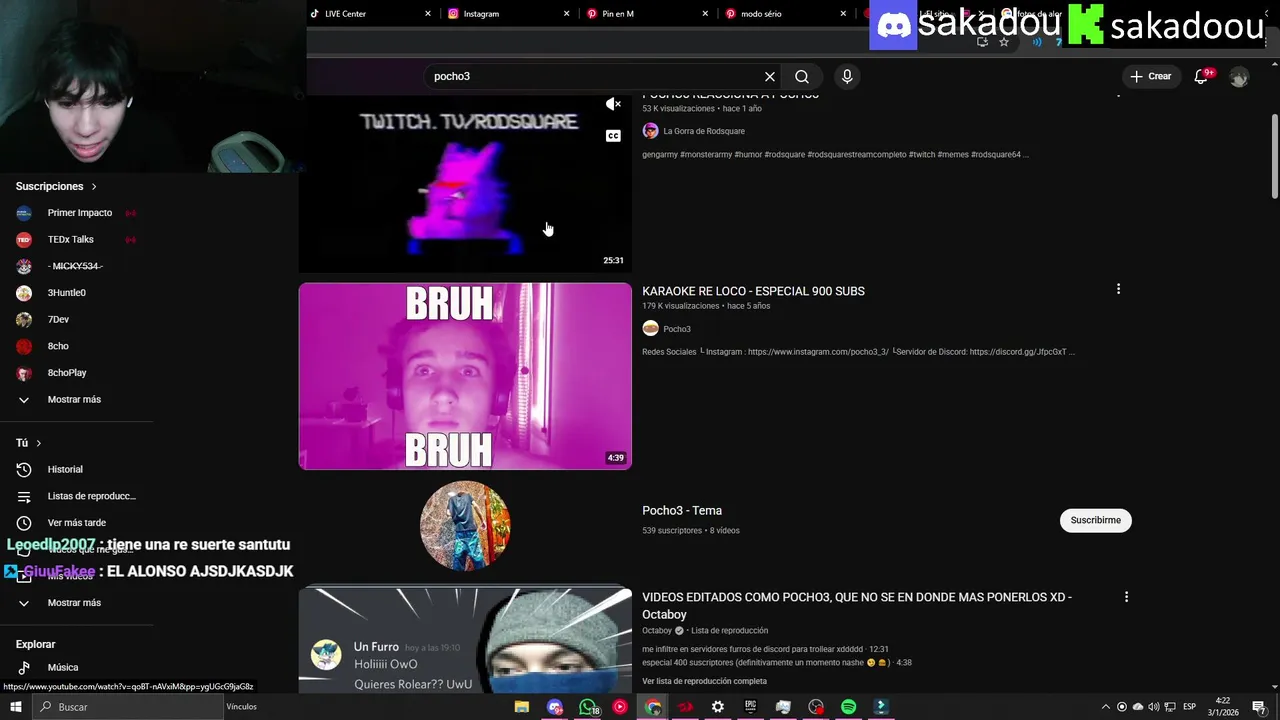The width and height of the screenshot is (1280, 720).
Task: Open the Windows notification center
Action: 1259,707
